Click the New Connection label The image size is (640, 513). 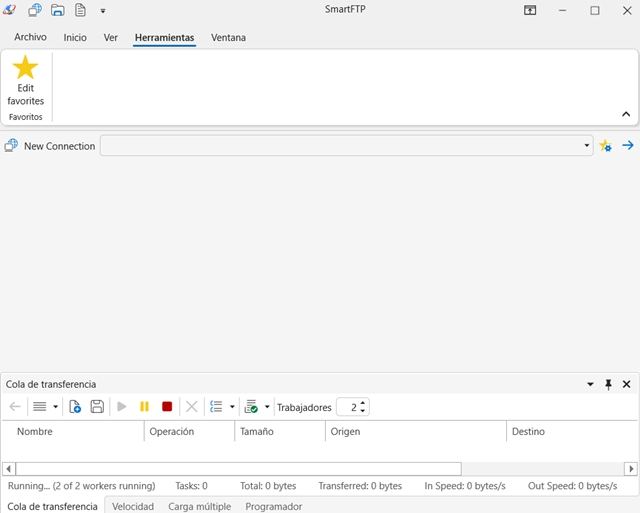click(x=60, y=146)
